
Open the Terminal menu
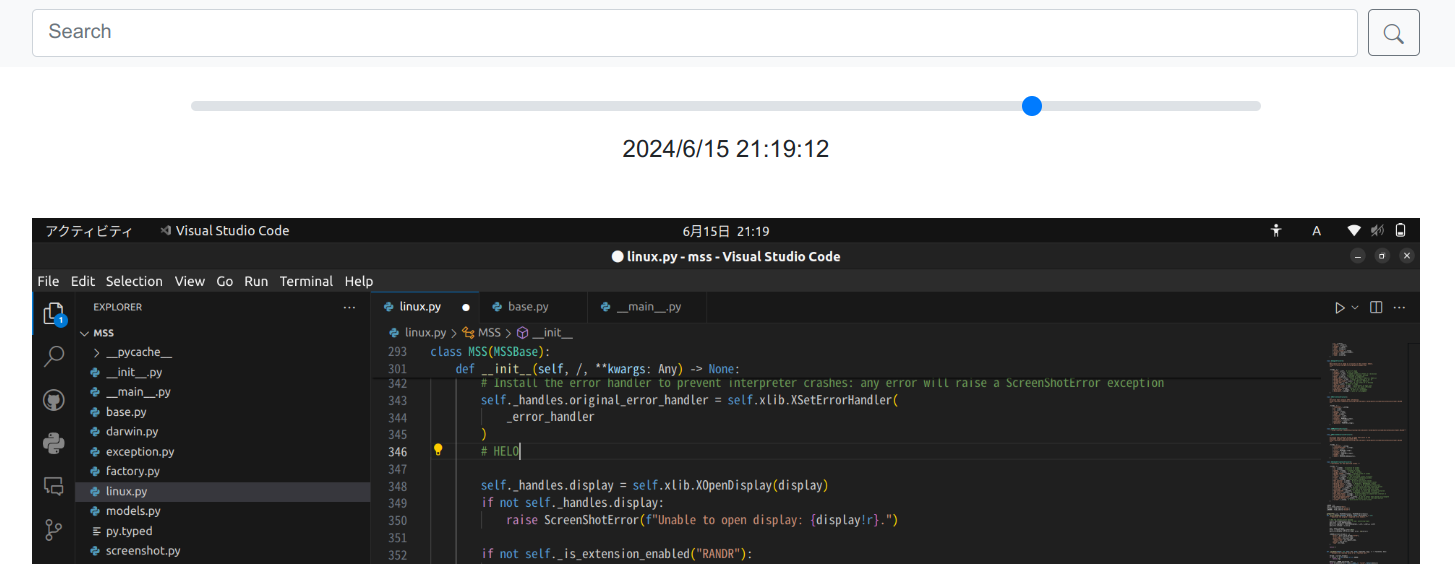(x=306, y=281)
